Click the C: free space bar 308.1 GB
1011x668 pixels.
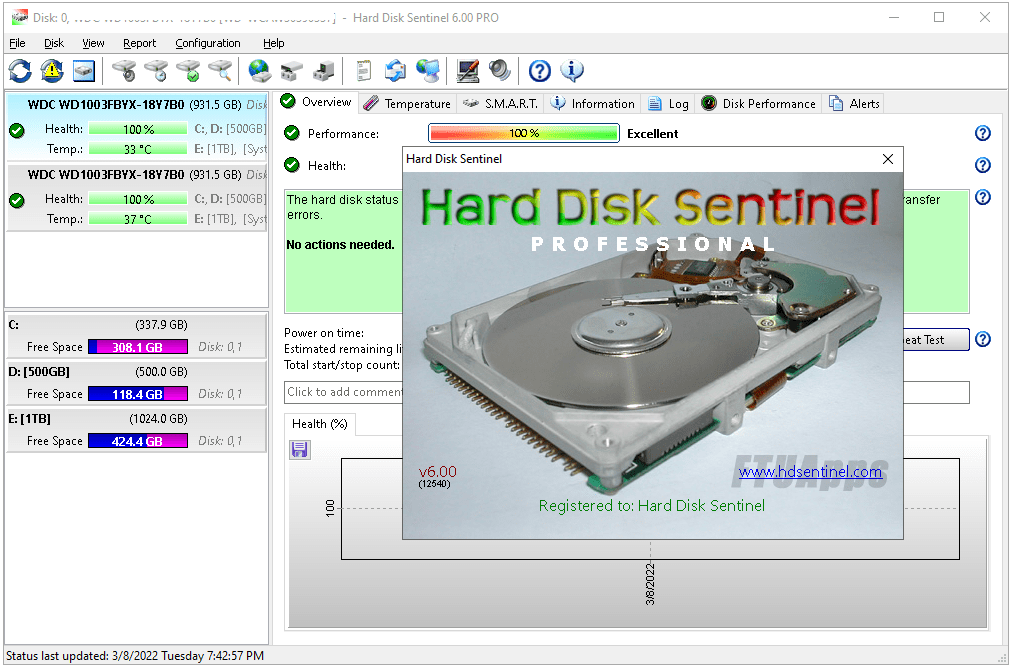coord(137,347)
